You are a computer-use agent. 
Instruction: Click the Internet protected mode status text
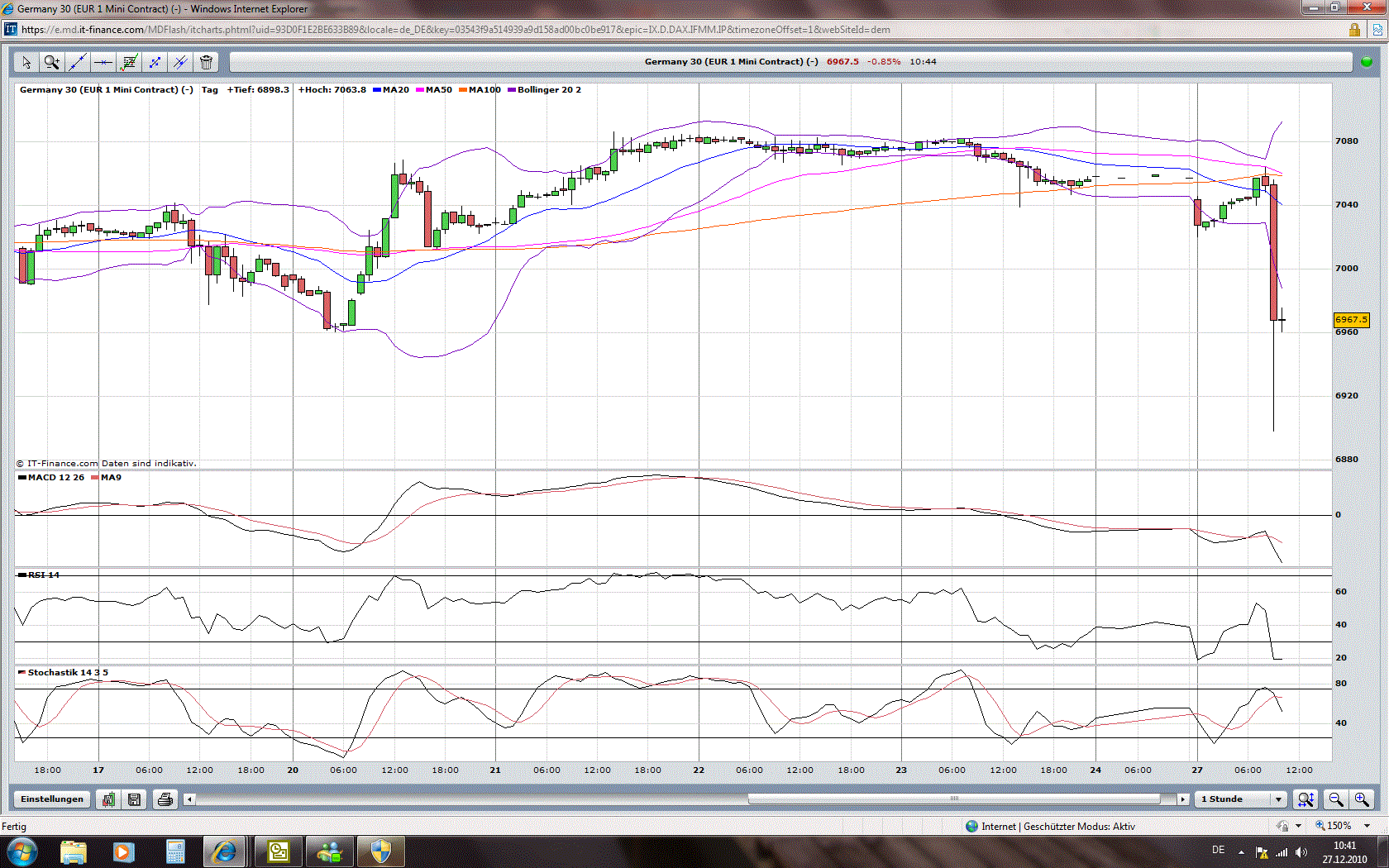[1058, 827]
